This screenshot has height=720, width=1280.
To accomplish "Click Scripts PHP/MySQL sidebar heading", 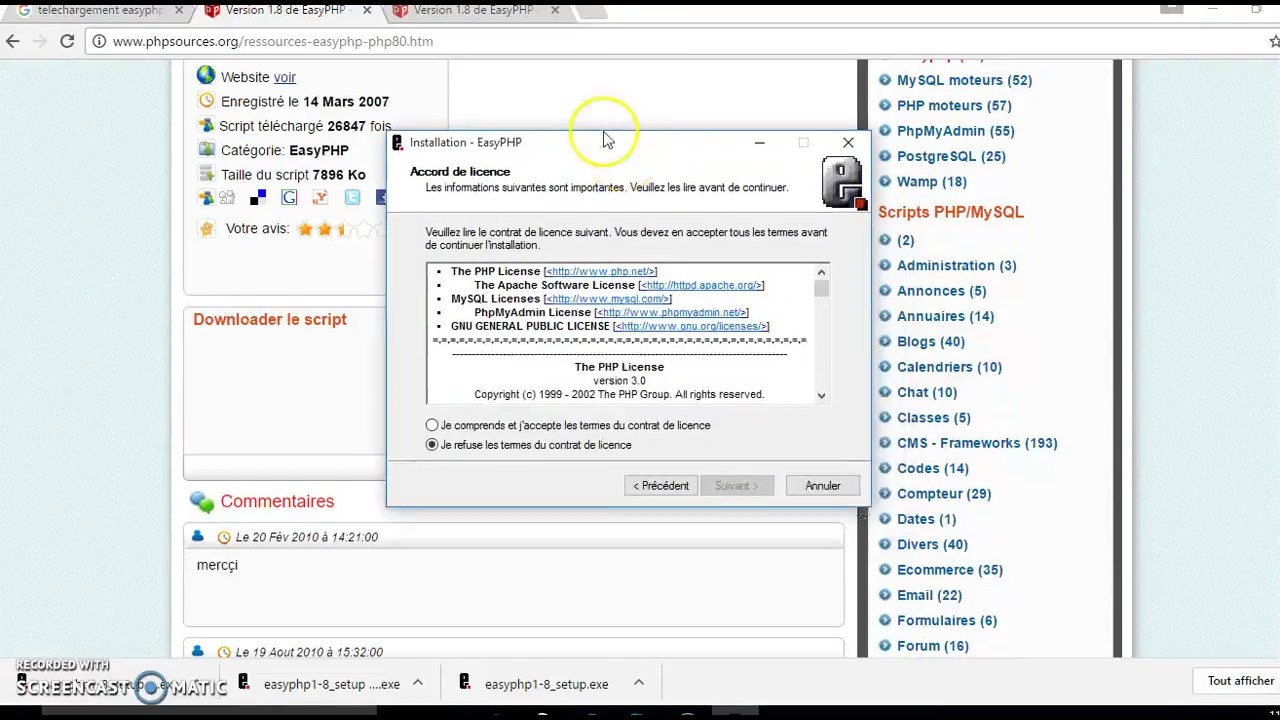I will [x=951, y=212].
